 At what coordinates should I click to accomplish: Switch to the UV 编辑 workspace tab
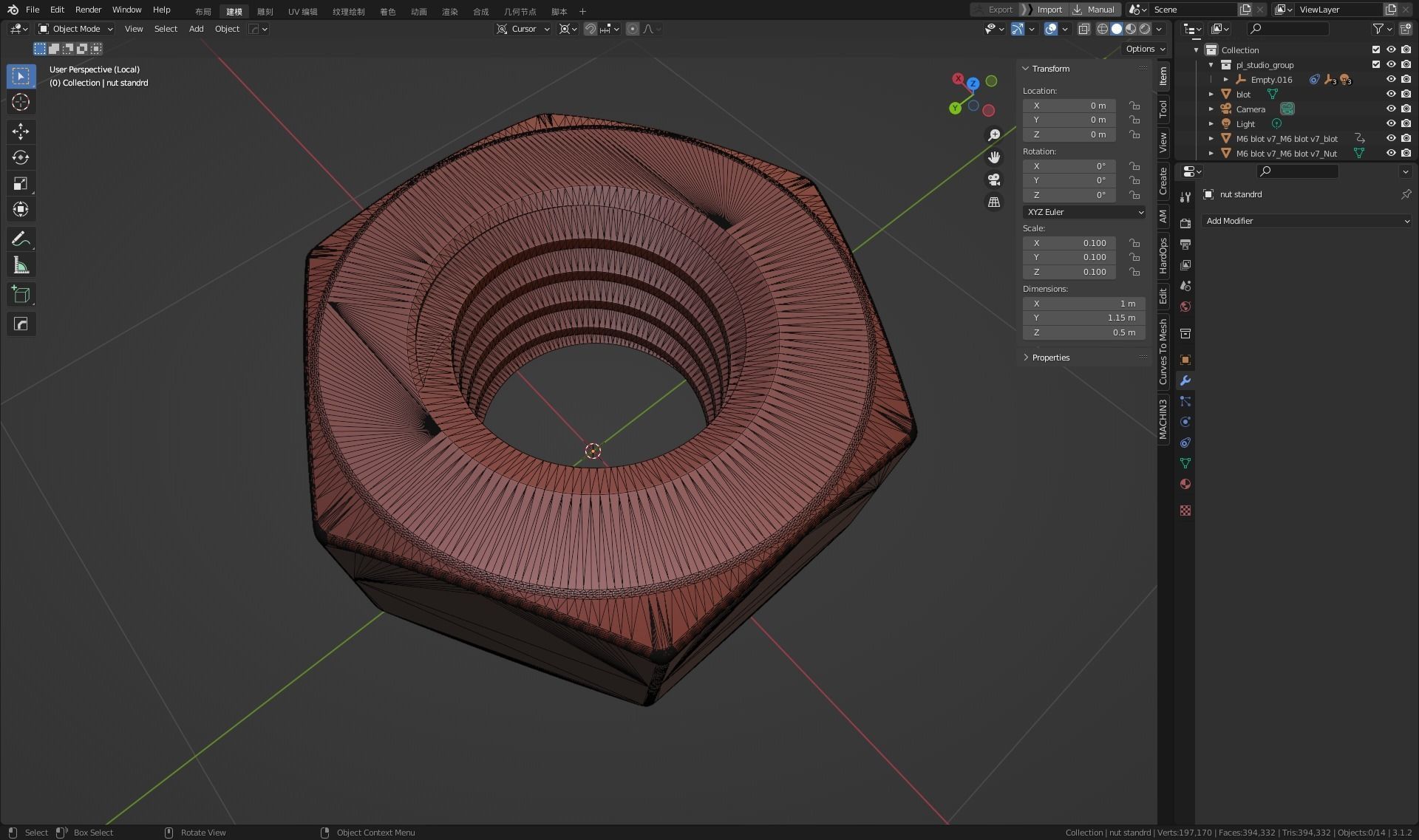click(x=302, y=11)
